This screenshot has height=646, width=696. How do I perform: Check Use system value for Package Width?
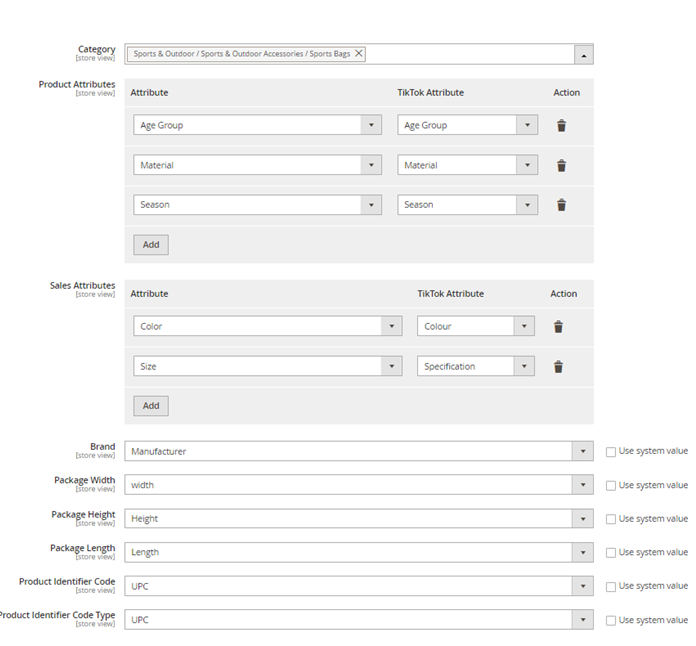611,486
